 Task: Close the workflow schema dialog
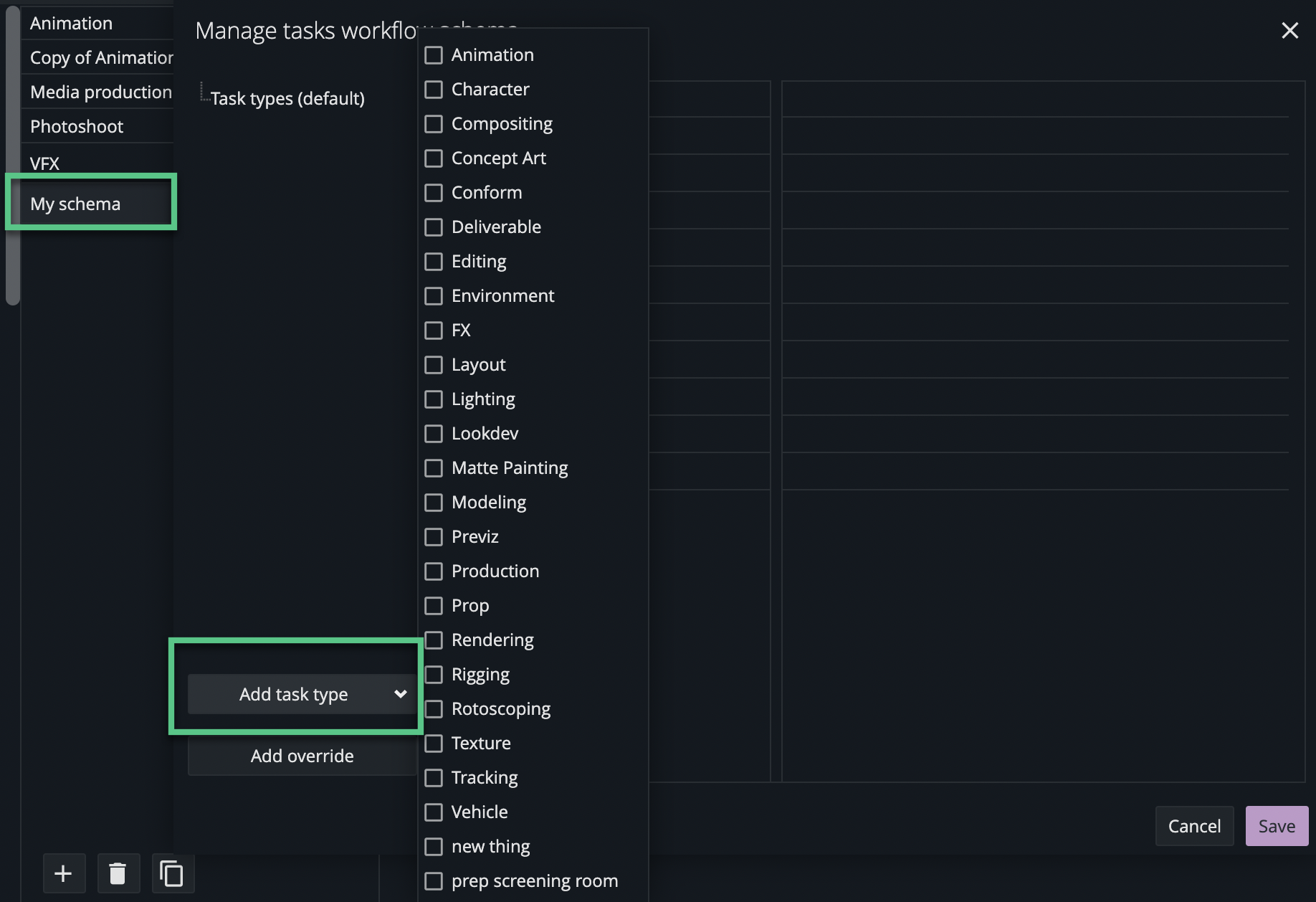click(1289, 30)
